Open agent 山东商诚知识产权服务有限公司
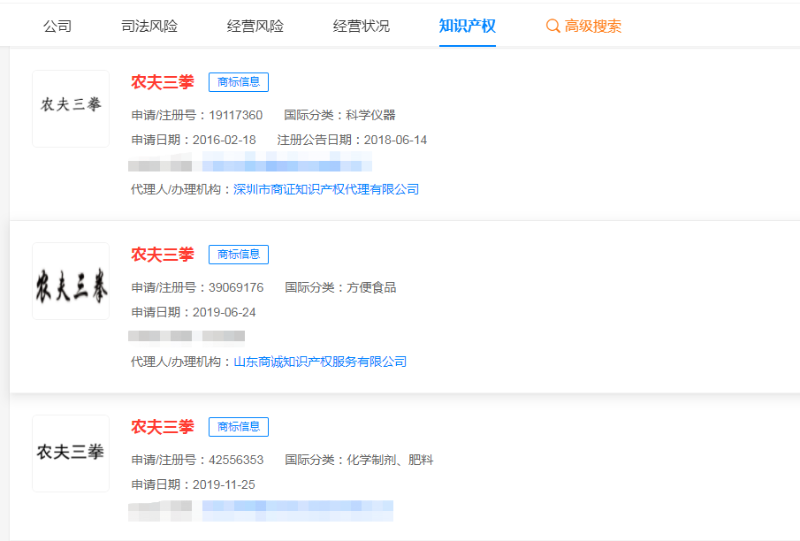800x541 pixels. [320, 362]
